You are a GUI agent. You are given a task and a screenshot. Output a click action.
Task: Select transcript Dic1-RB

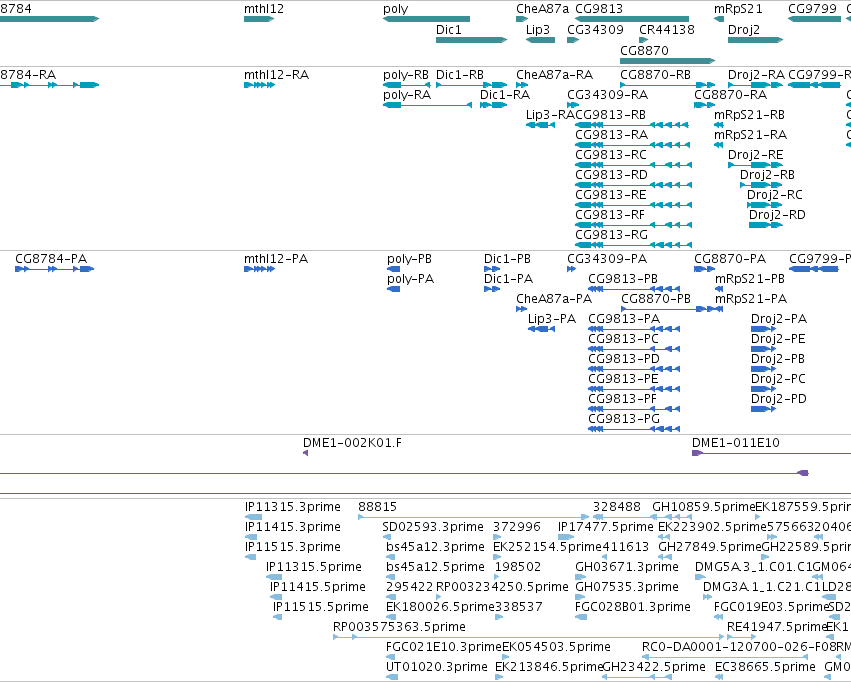460,75
